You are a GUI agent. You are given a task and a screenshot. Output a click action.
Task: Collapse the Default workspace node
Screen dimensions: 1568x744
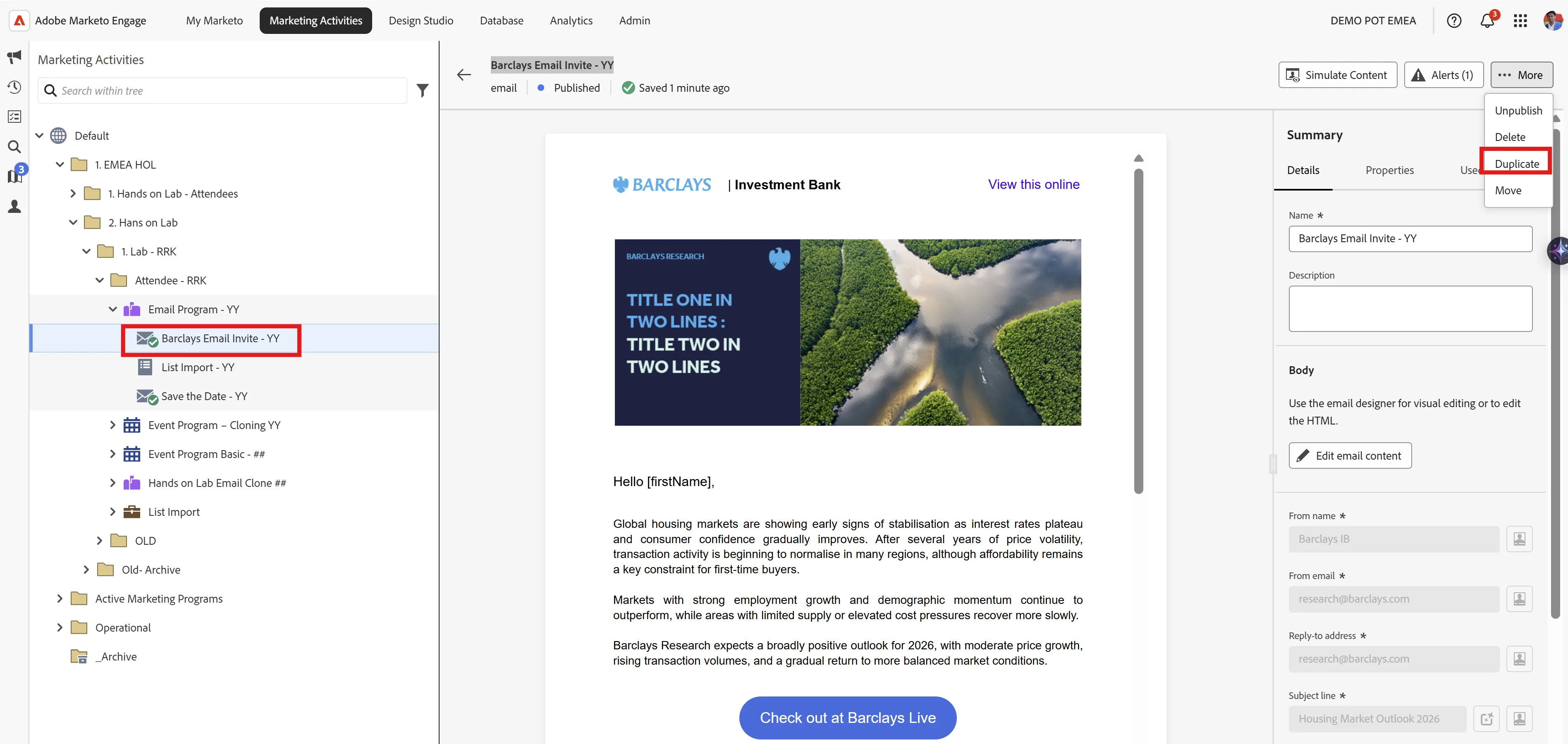pos(40,136)
